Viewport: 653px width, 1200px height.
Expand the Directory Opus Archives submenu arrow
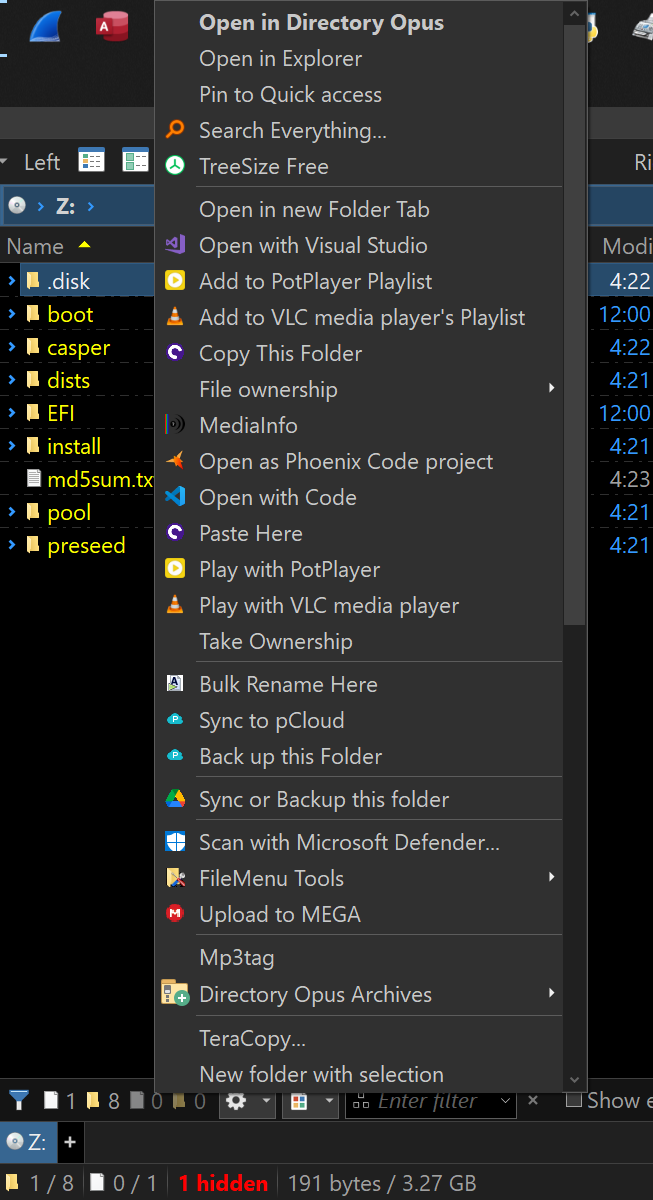point(551,993)
